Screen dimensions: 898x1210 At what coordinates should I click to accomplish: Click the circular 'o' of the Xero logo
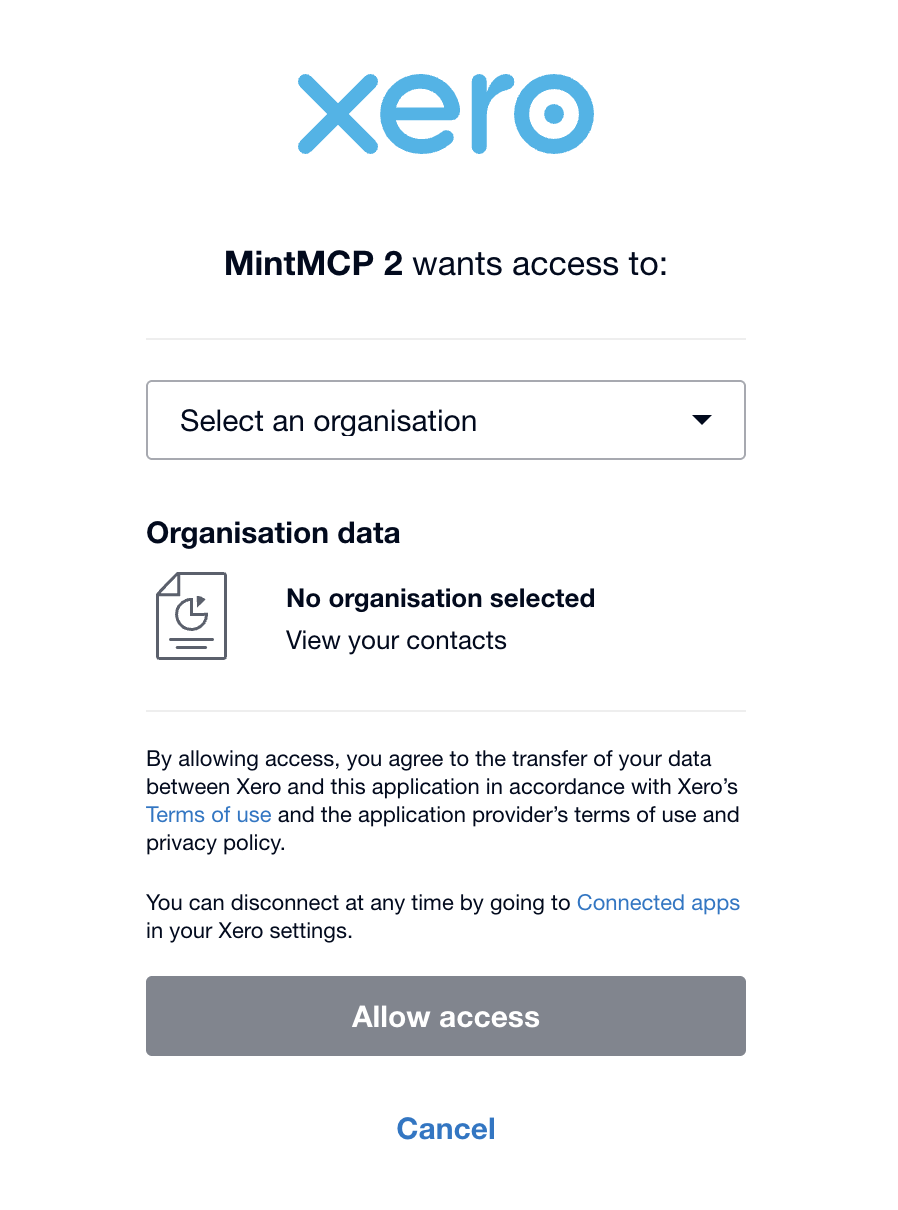tap(553, 114)
